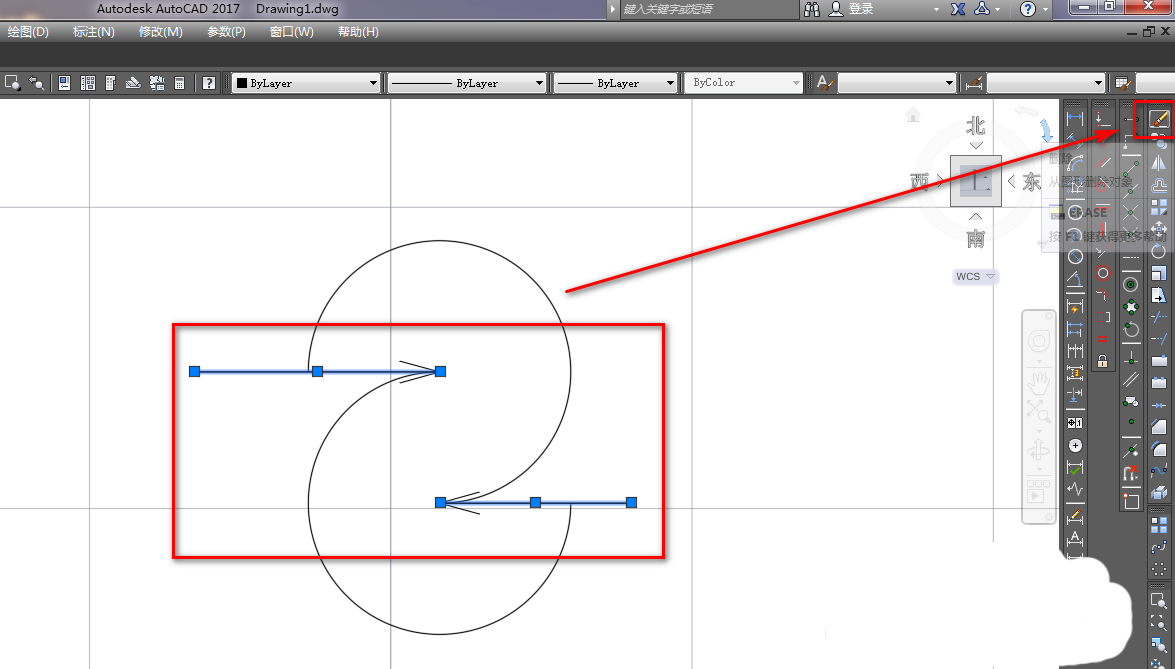
Task: Select the Move tool
Action: click(1159, 228)
